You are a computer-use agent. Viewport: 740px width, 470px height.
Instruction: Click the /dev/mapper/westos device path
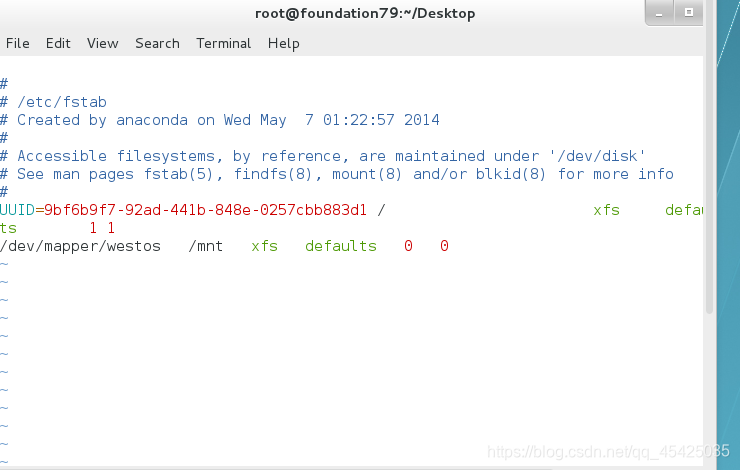tap(80, 246)
